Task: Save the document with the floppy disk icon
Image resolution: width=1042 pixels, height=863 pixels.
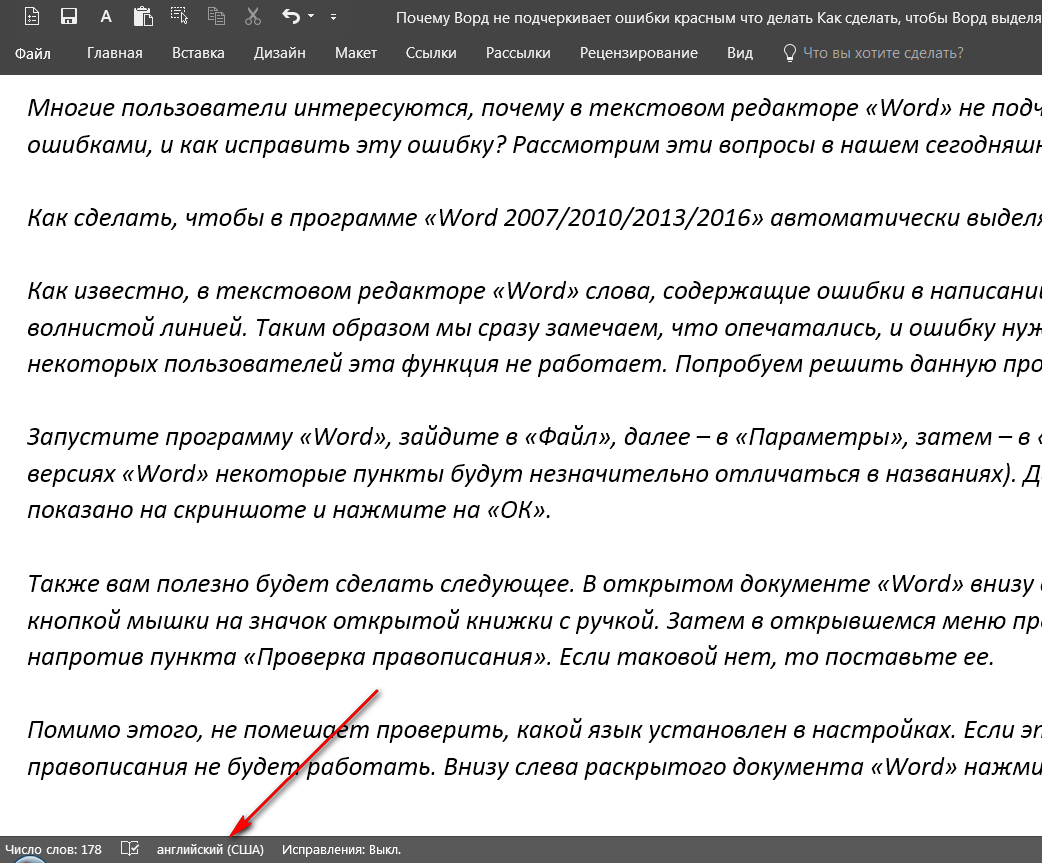Action: point(69,17)
